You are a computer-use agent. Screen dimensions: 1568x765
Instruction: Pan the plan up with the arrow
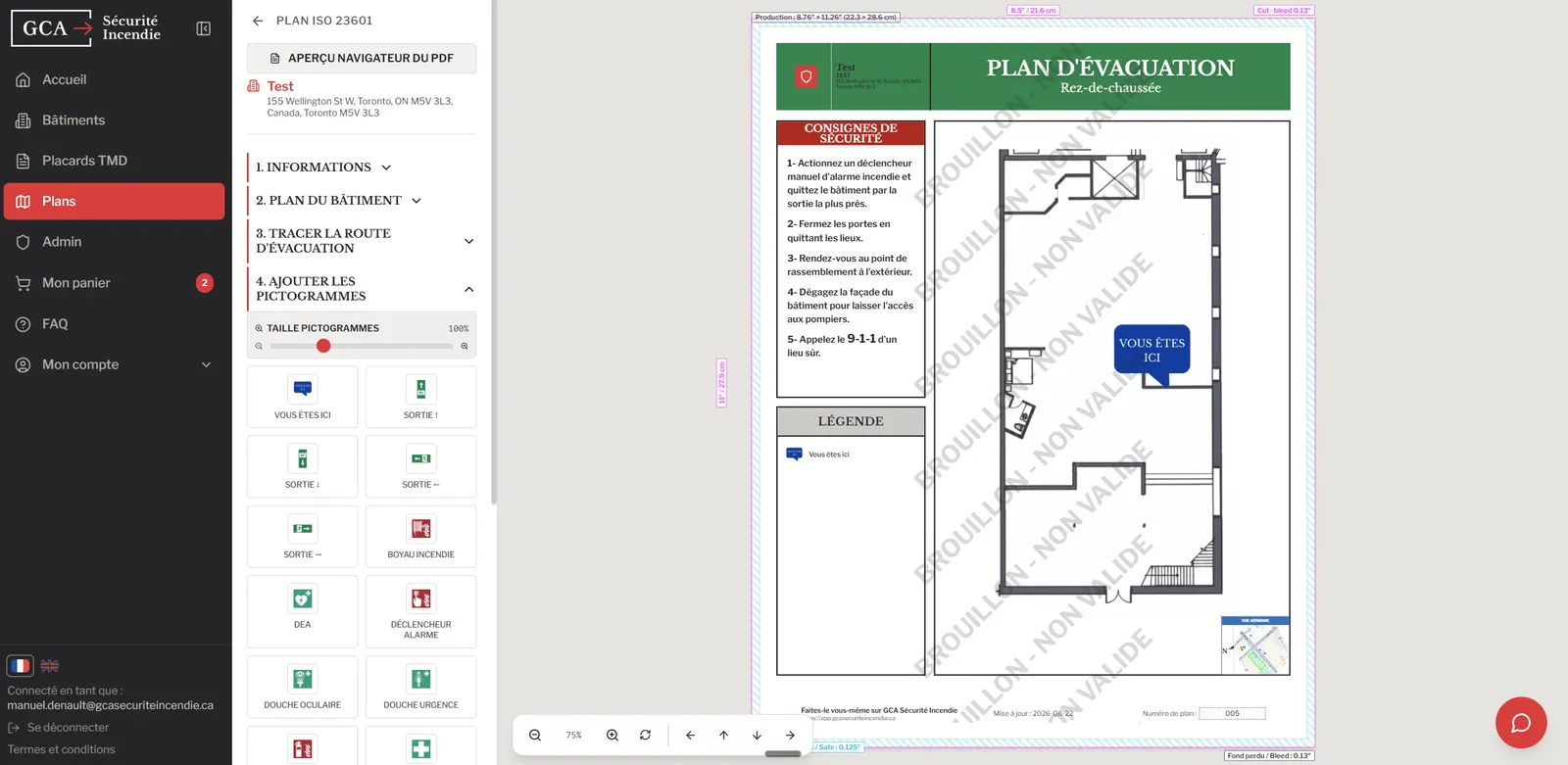pos(723,735)
